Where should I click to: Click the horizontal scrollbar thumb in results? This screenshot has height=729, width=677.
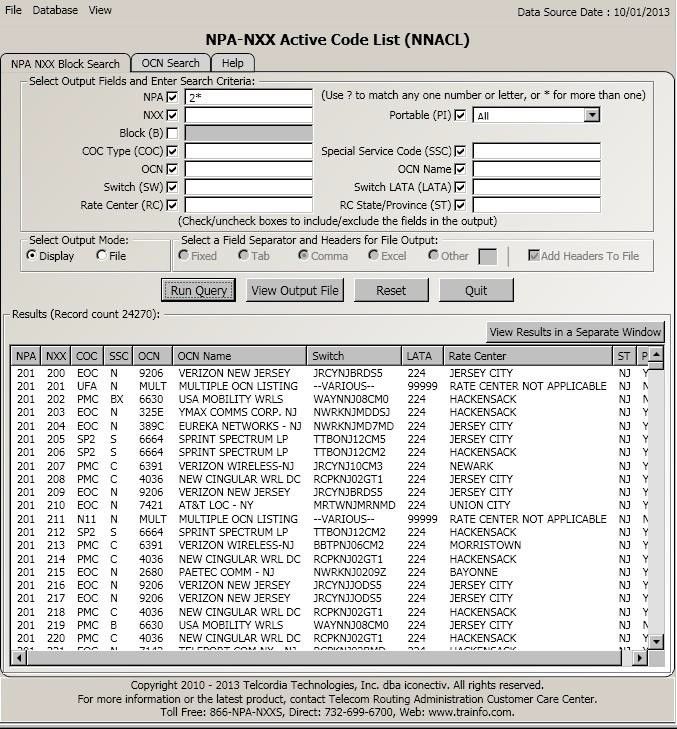(324, 658)
